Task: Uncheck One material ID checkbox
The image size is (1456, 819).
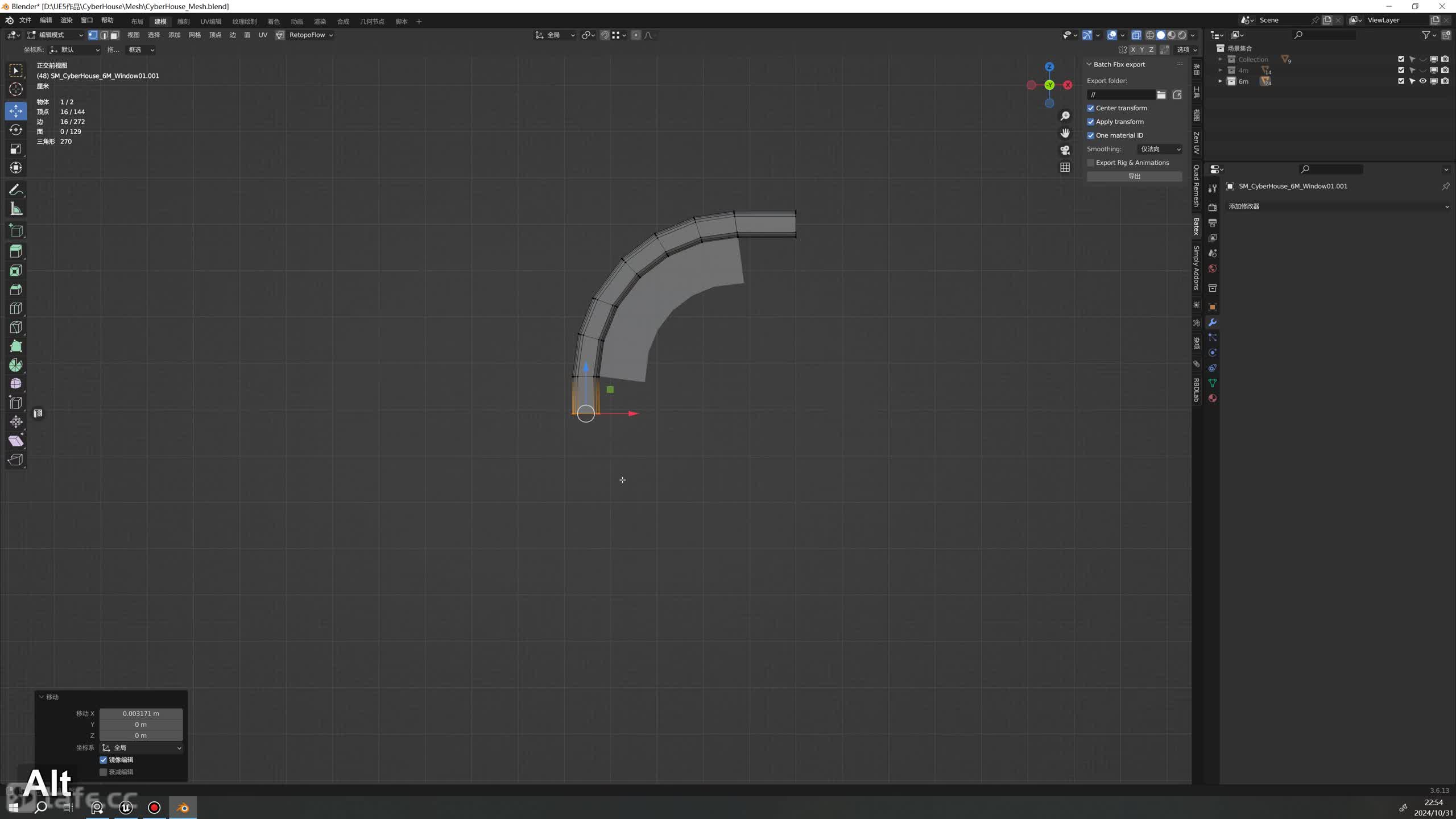Action: point(1090,135)
